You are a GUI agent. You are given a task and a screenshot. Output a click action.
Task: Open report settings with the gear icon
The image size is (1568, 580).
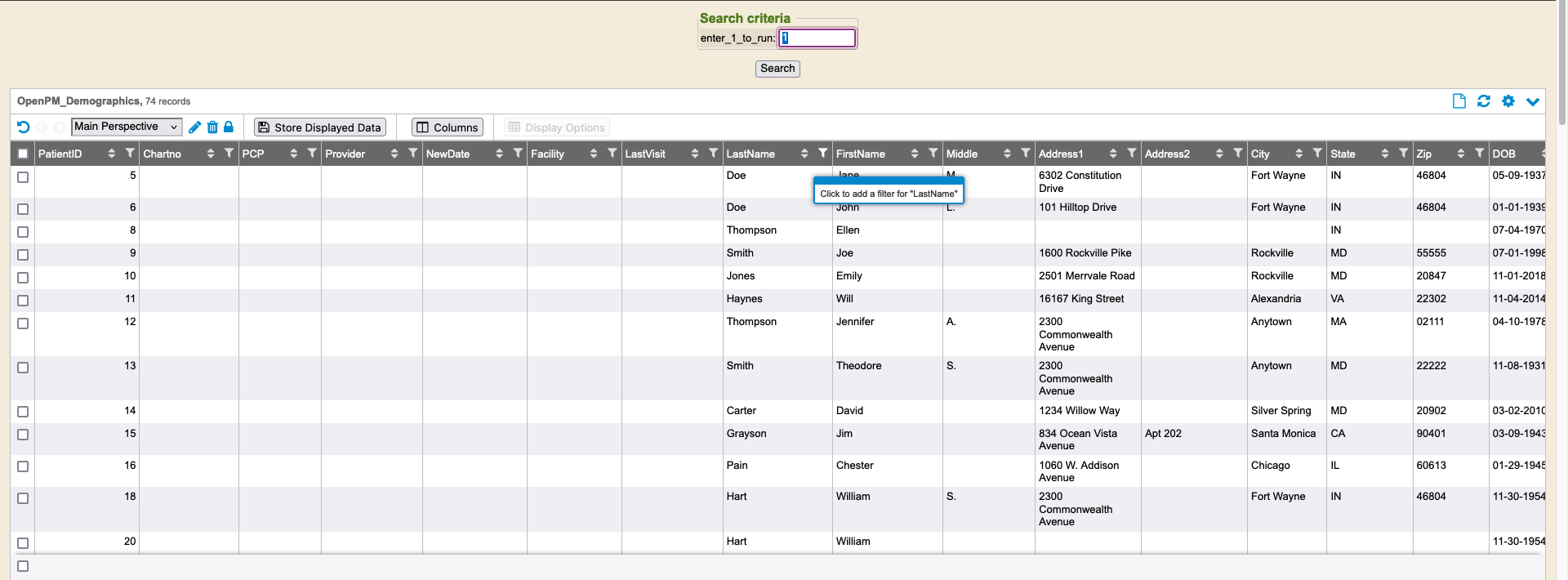pos(1508,101)
